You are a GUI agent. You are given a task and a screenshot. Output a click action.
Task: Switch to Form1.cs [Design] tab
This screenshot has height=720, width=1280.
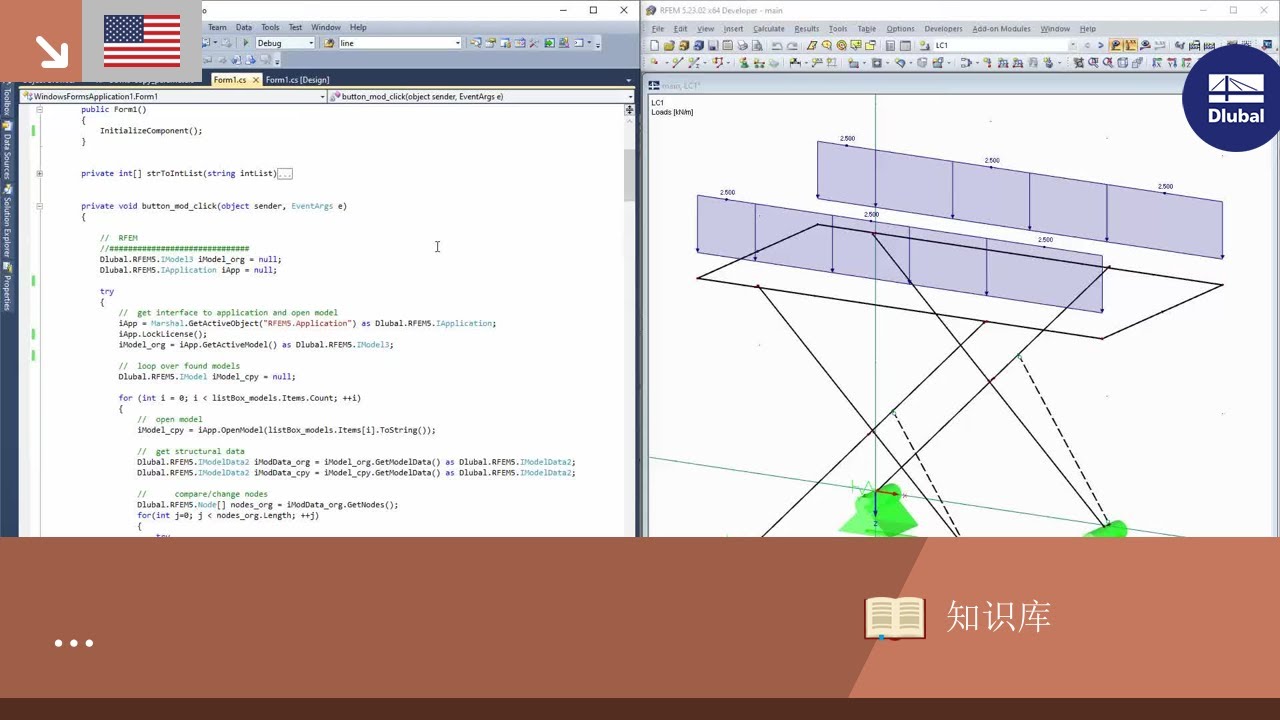[297, 79]
